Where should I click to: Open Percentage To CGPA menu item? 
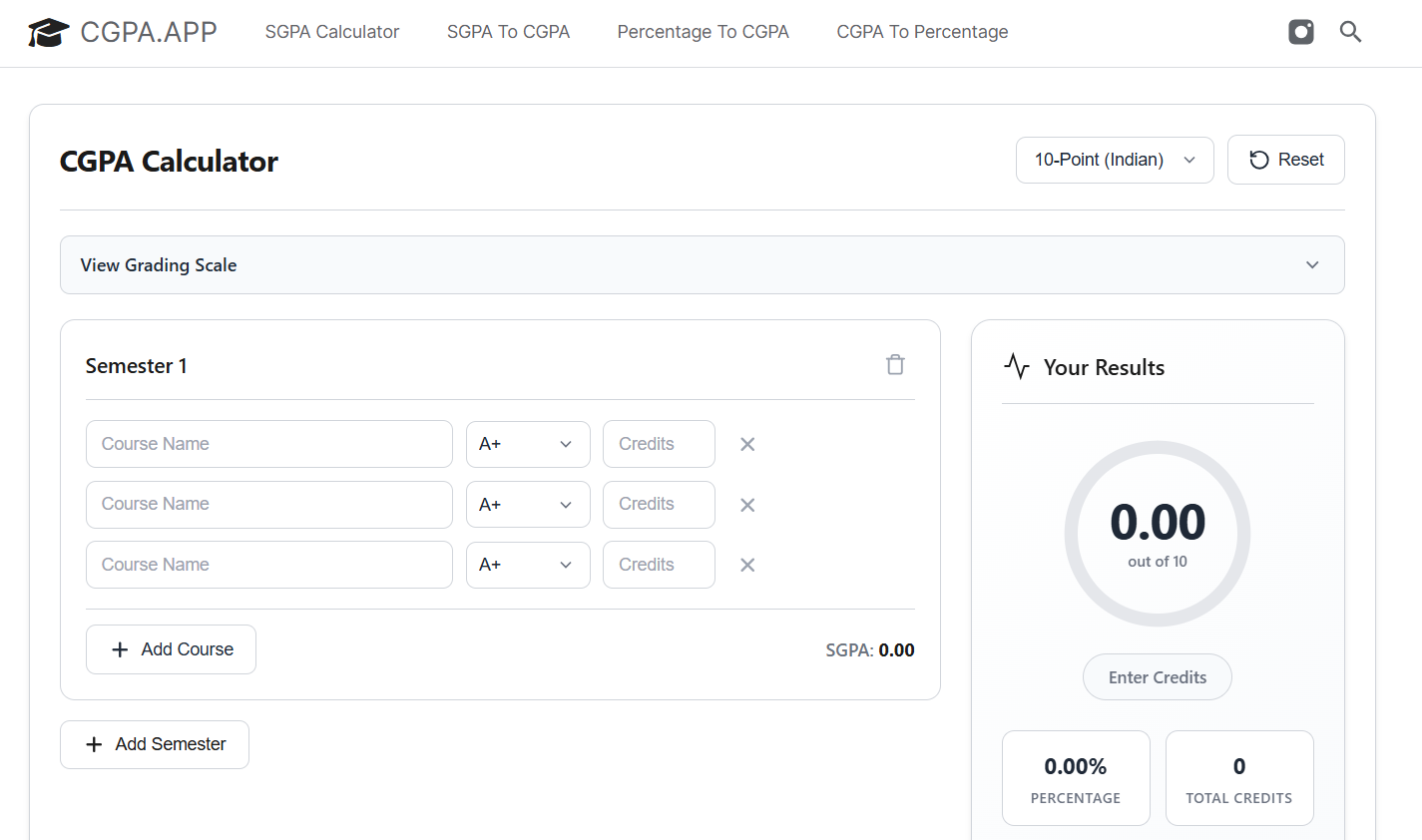coord(703,32)
